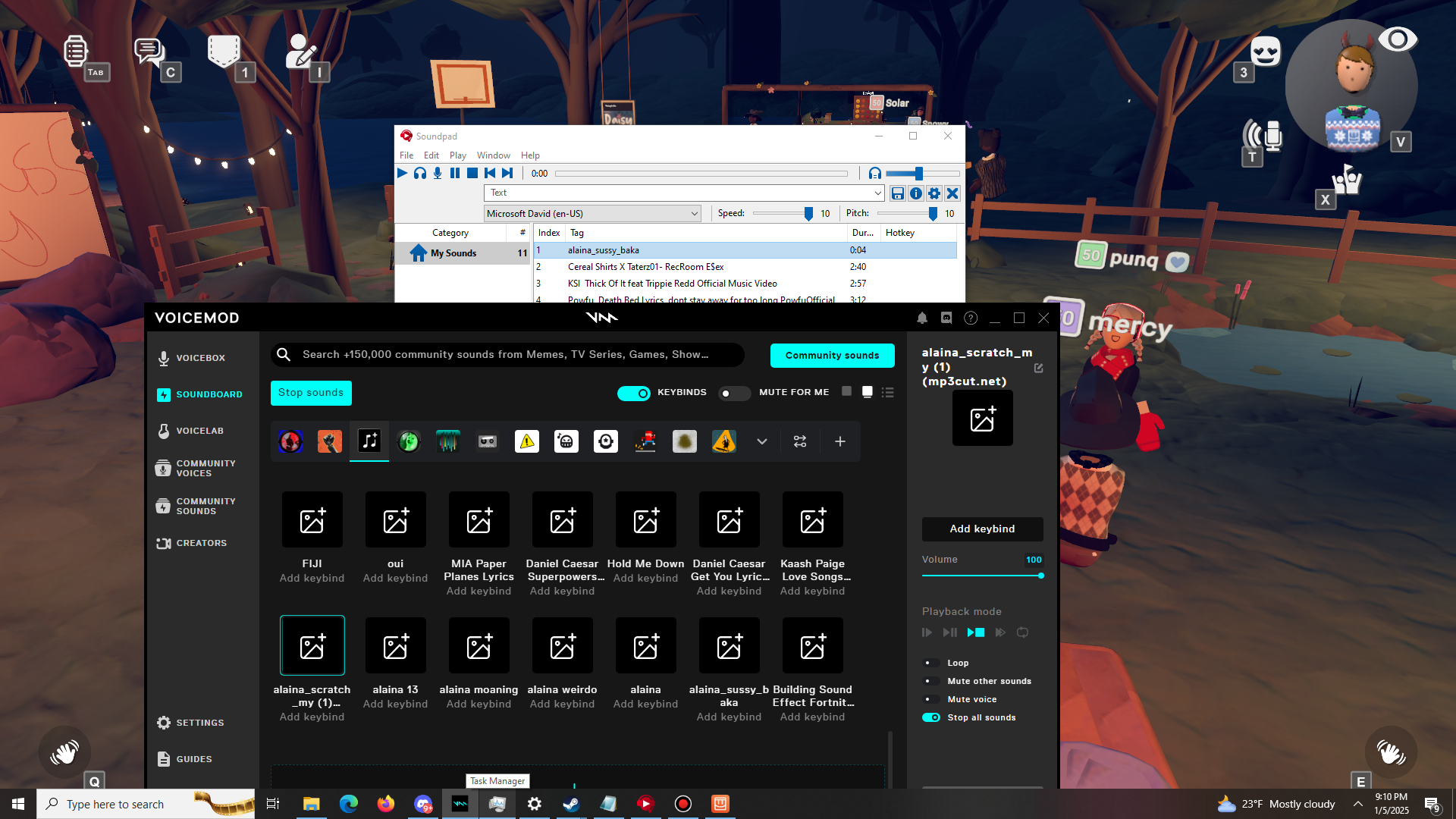Select the warning sign soundboard category
Image resolution: width=1456 pixels, height=819 pixels.
click(x=527, y=441)
